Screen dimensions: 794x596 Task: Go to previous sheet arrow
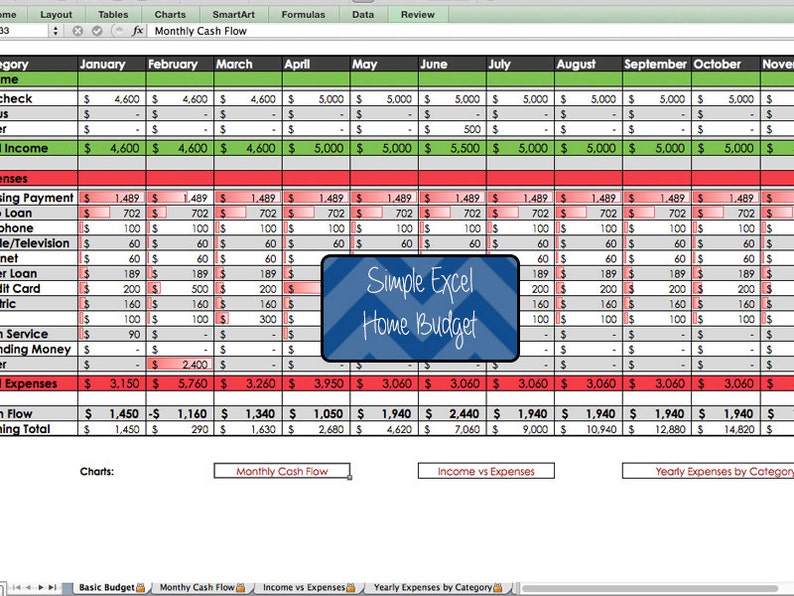click(28, 587)
